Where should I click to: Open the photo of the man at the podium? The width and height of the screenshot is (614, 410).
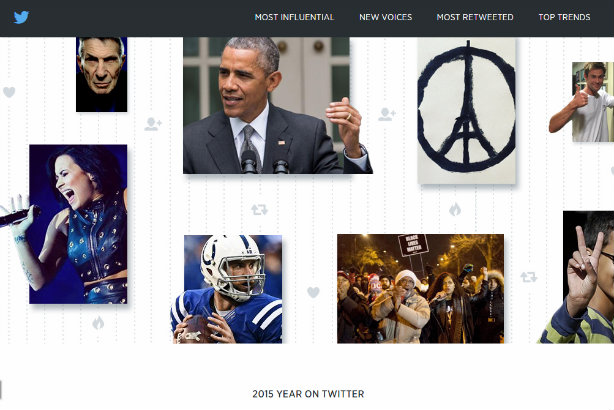point(278,105)
